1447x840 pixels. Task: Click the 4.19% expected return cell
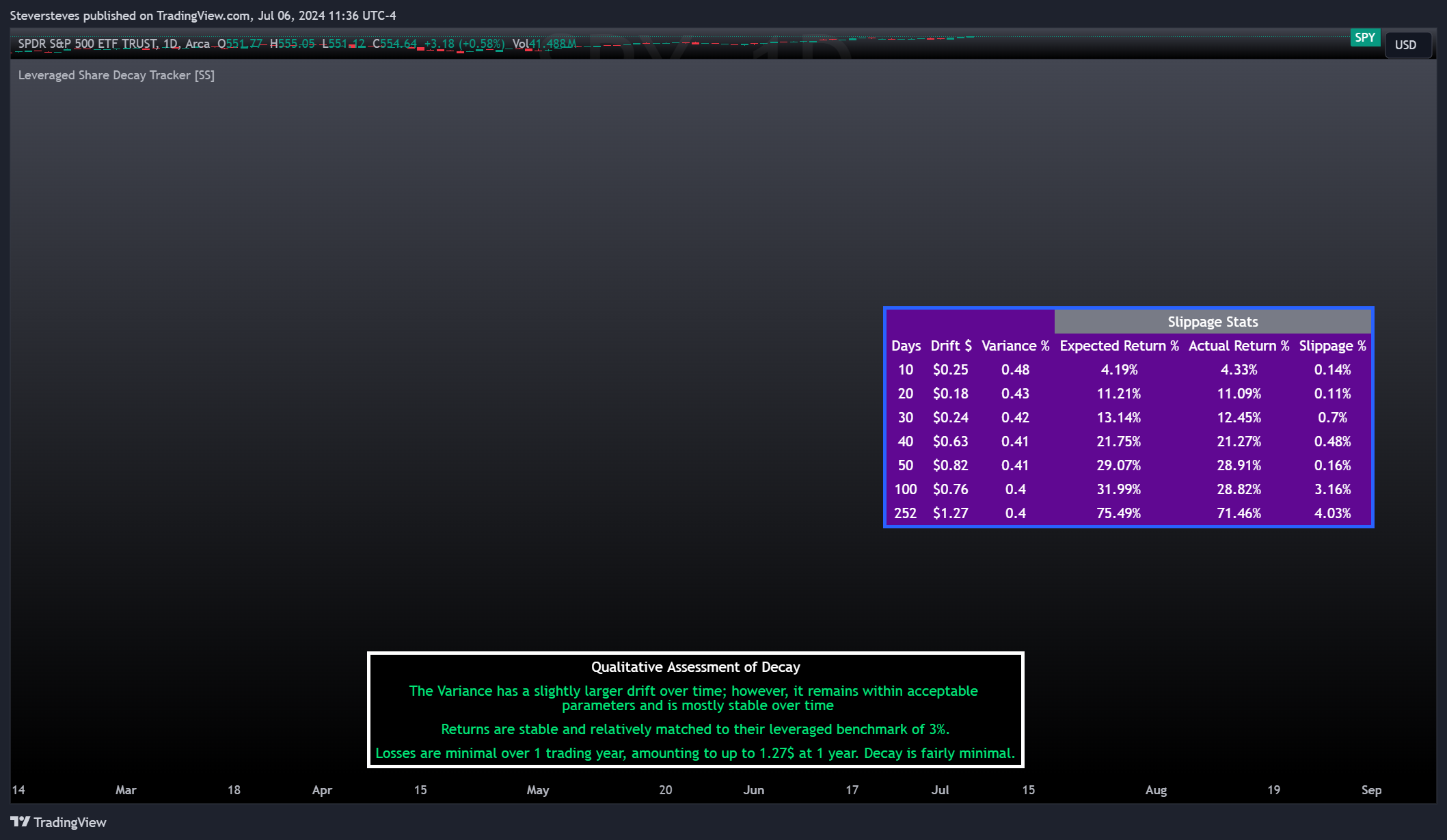pos(1119,370)
